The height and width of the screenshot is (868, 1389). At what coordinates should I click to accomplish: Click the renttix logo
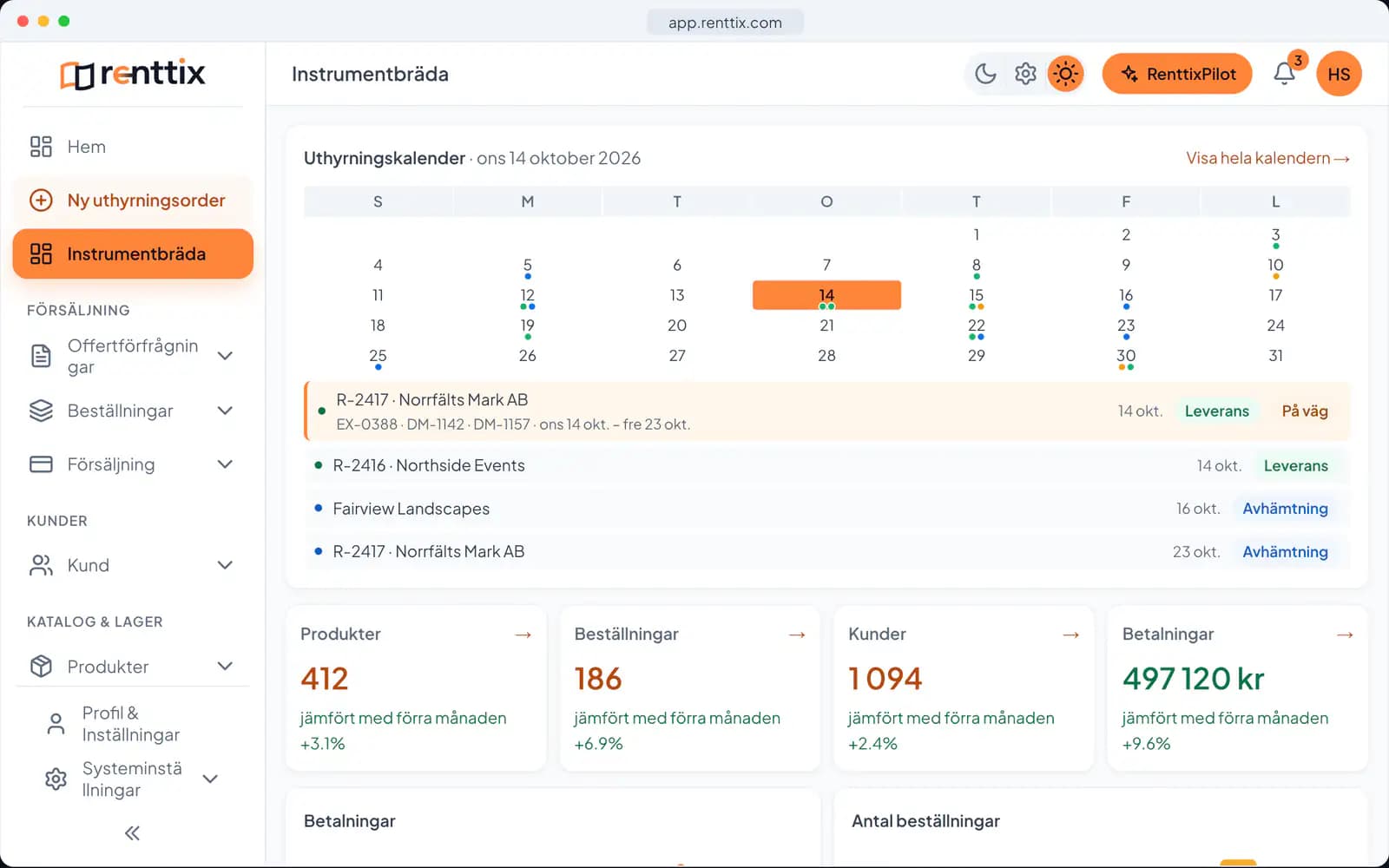(x=133, y=74)
